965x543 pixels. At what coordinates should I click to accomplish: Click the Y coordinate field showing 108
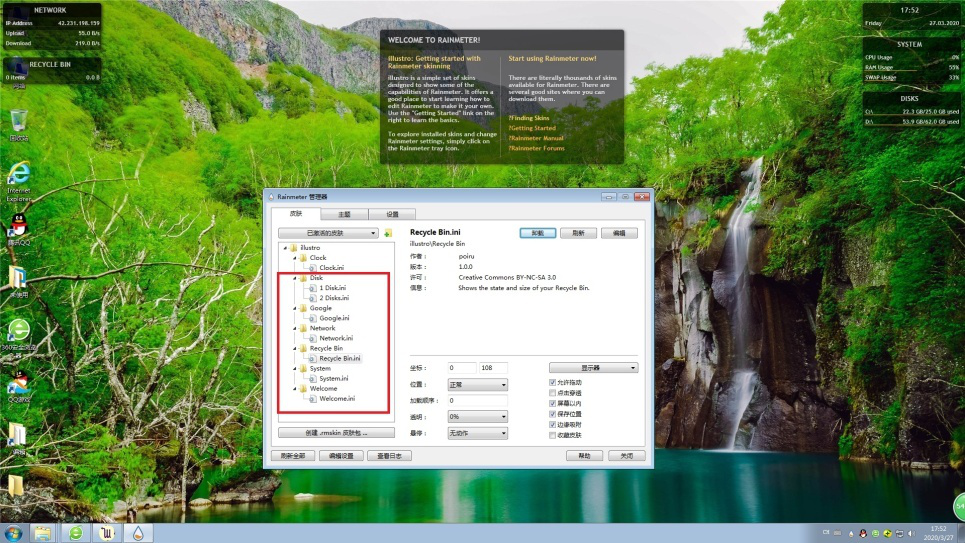[494, 368]
